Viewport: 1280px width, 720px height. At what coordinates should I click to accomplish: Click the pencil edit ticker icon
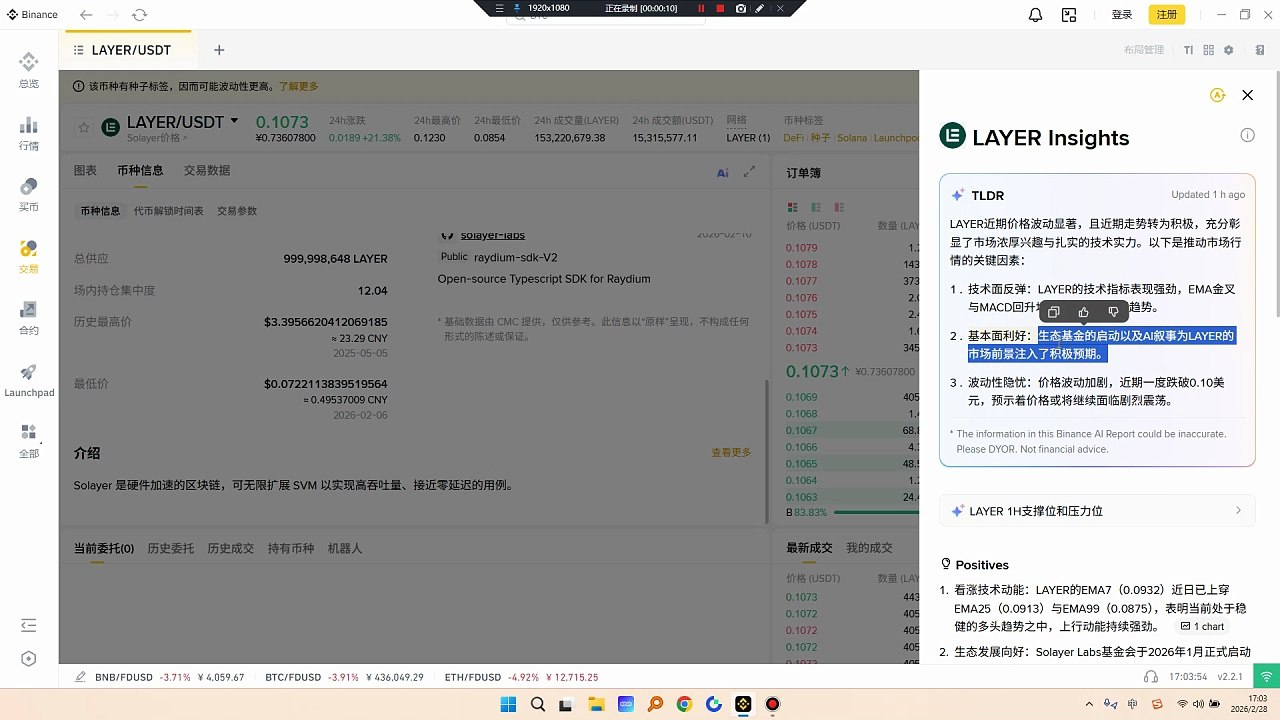(80, 677)
